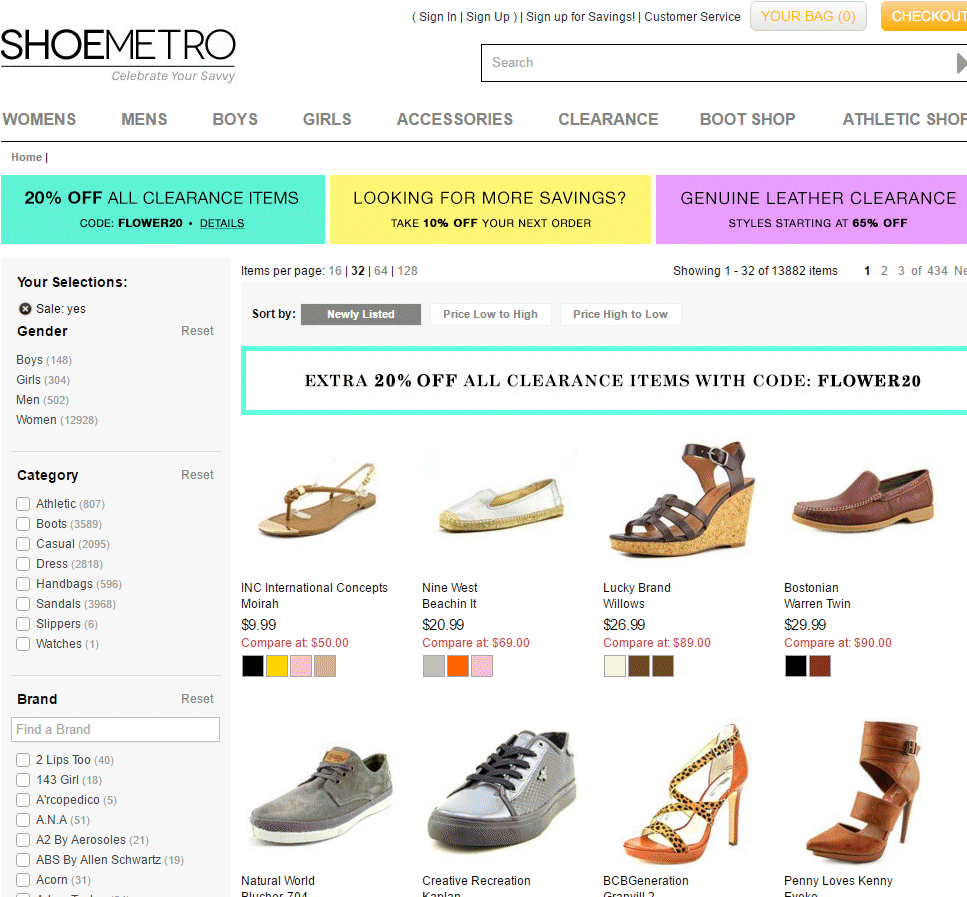The image size is (967, 897).
Task: Open the CLEARANCE menu
Action: (608, 119)
